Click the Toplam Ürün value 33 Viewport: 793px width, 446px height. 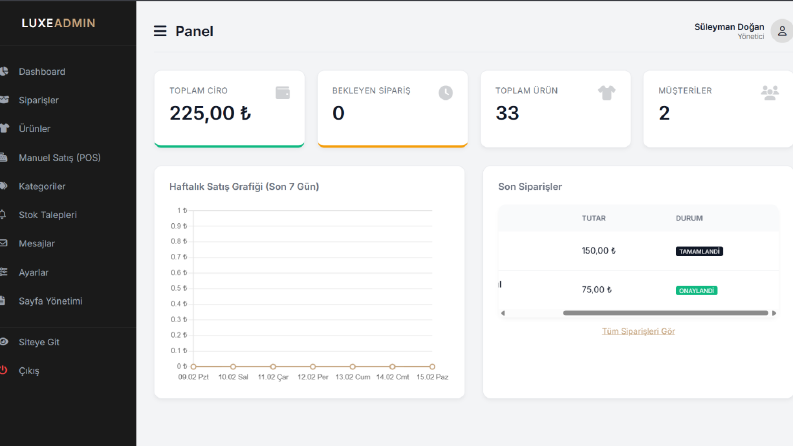[x=507, y=113]
